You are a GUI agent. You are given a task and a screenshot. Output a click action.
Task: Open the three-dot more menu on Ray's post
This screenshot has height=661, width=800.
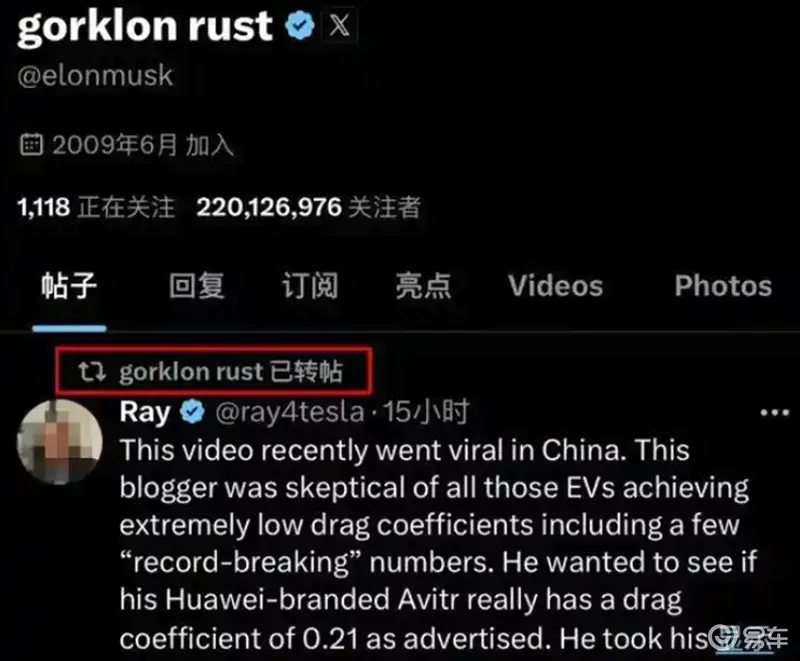coord(774,413)
